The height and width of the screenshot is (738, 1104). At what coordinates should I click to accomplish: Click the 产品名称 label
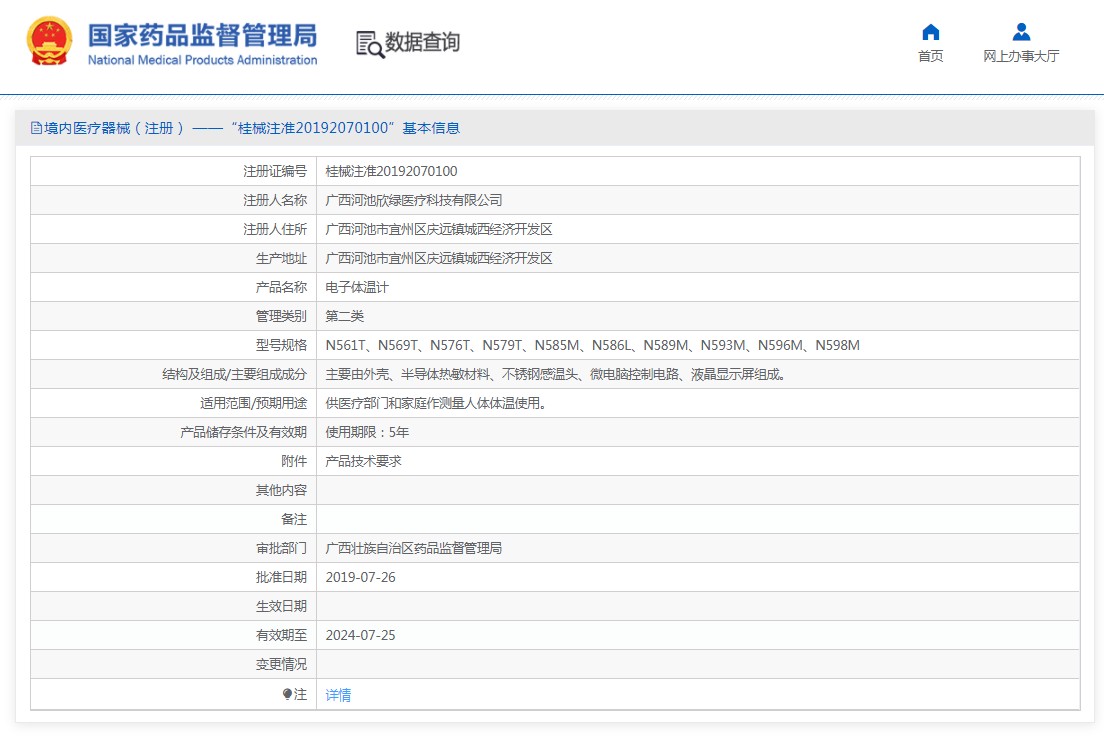pos(281,287)
